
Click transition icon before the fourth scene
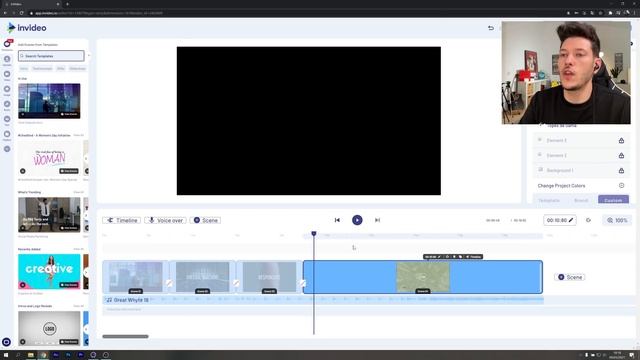(x=303, y=283)
